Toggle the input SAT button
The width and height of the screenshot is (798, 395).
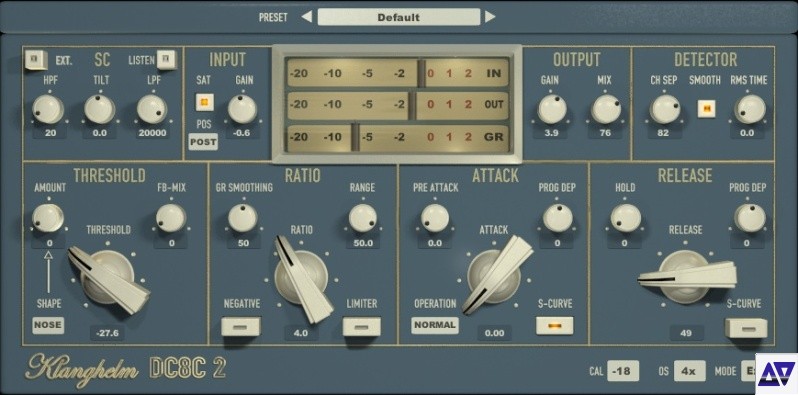205,102
